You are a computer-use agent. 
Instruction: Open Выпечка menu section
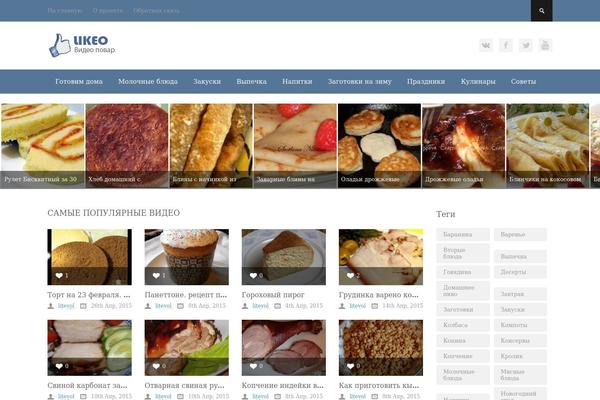251,82
